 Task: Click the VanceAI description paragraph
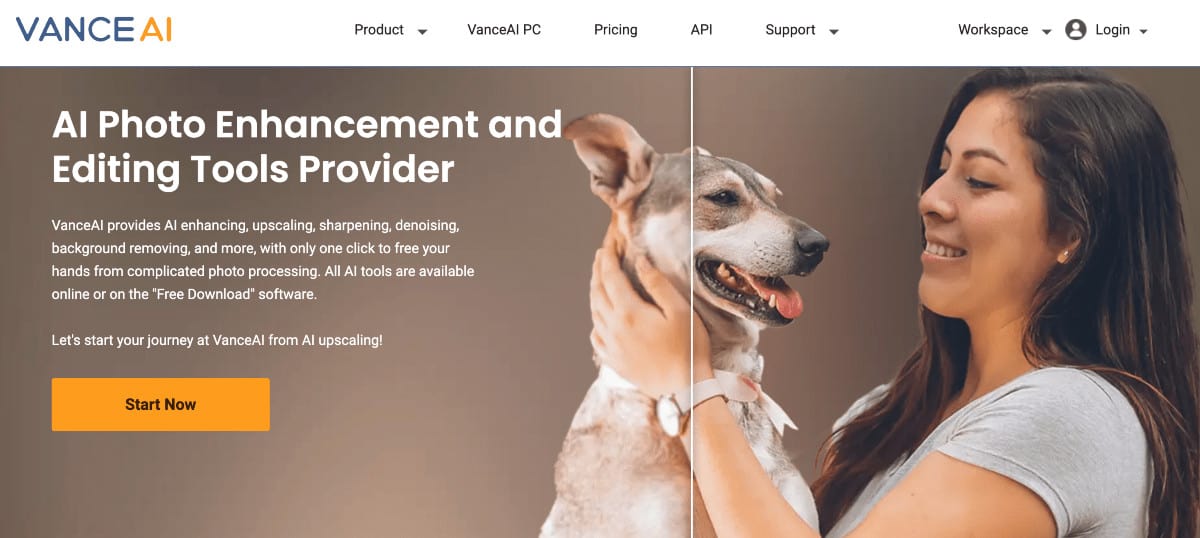pyautogui.click(x=263, y=260)
